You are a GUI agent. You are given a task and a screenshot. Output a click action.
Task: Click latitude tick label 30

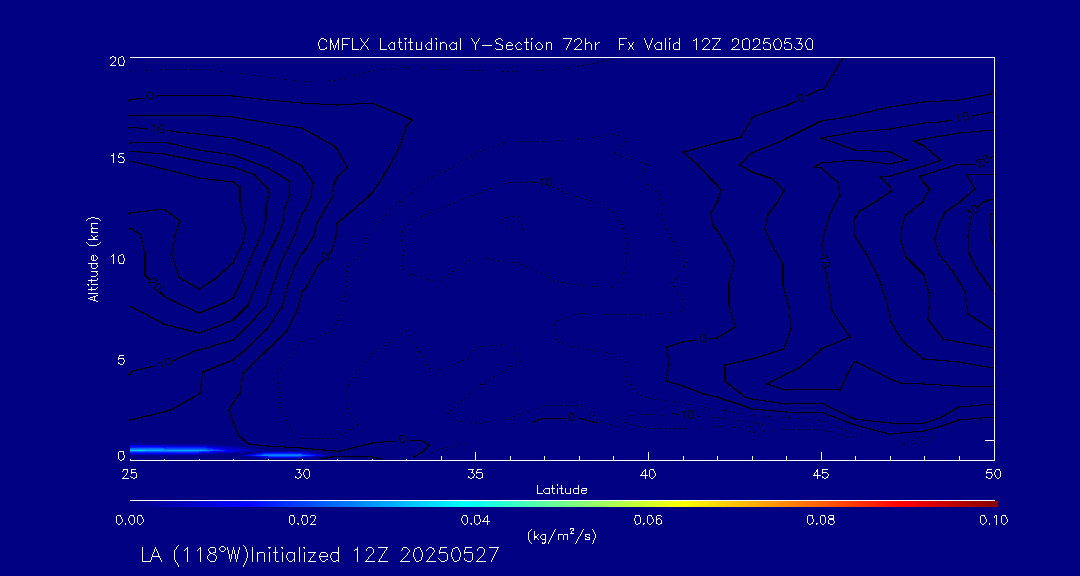pos(302,474)
